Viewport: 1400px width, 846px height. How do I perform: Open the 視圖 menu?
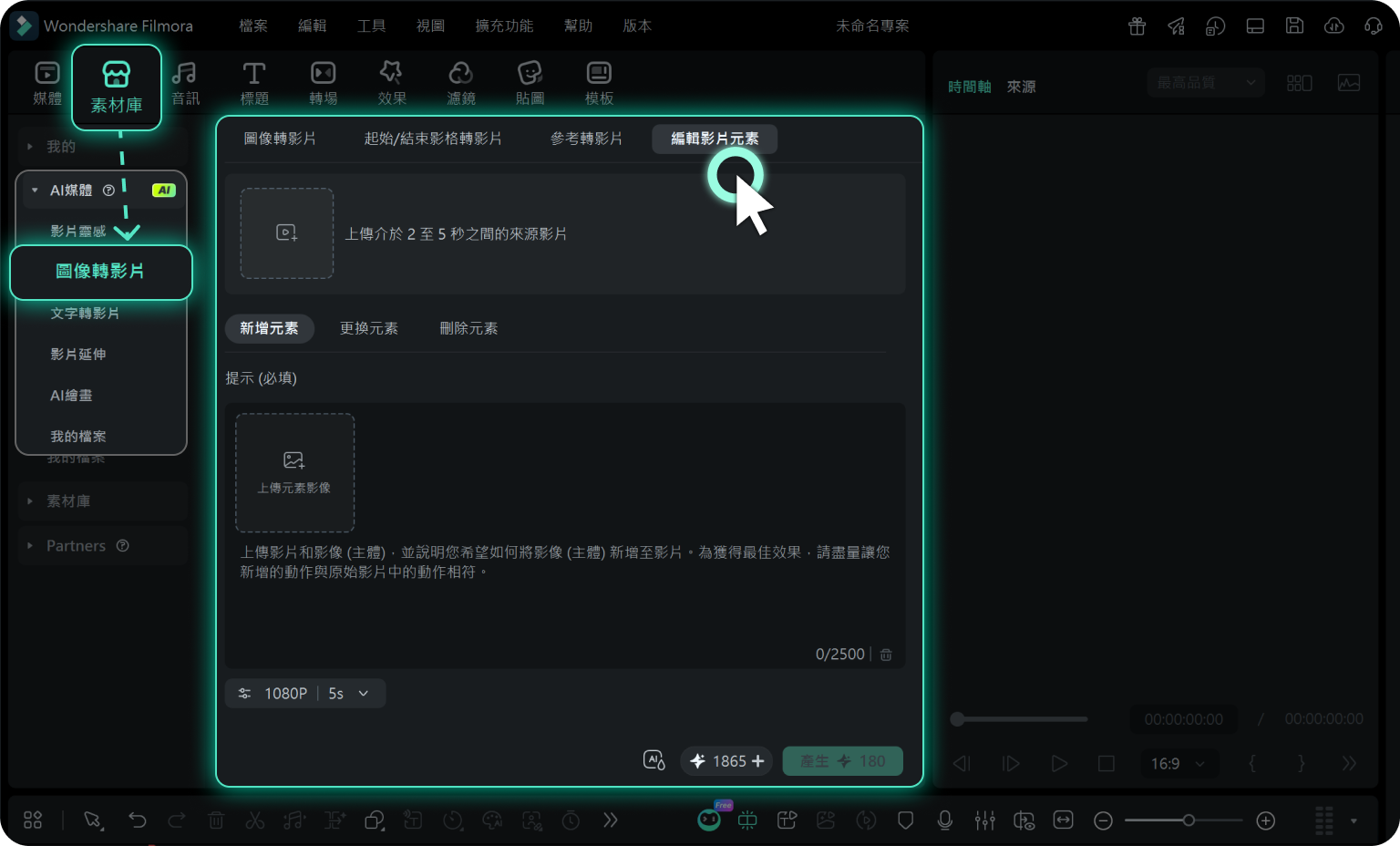431,26
